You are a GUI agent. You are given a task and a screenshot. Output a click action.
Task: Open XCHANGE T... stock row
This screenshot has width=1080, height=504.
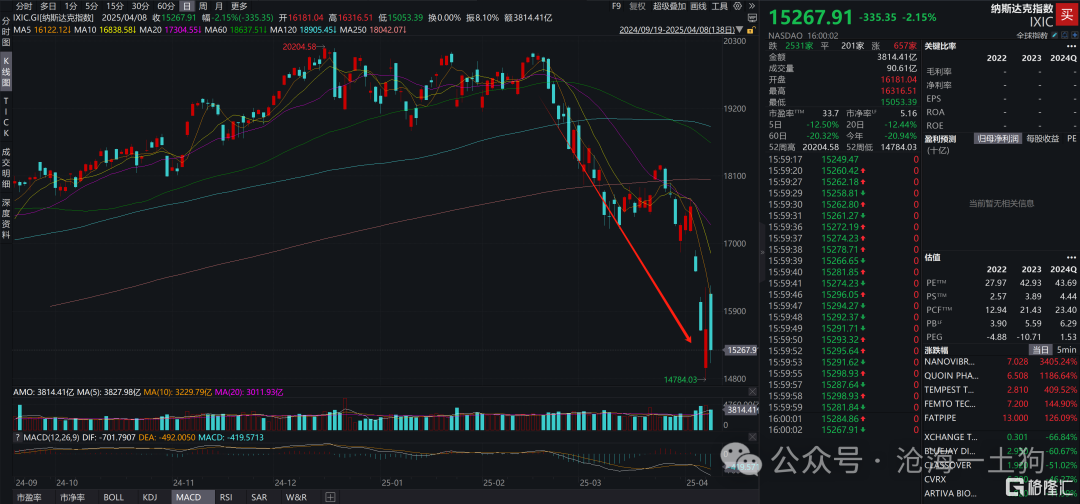pos(1001,437)
